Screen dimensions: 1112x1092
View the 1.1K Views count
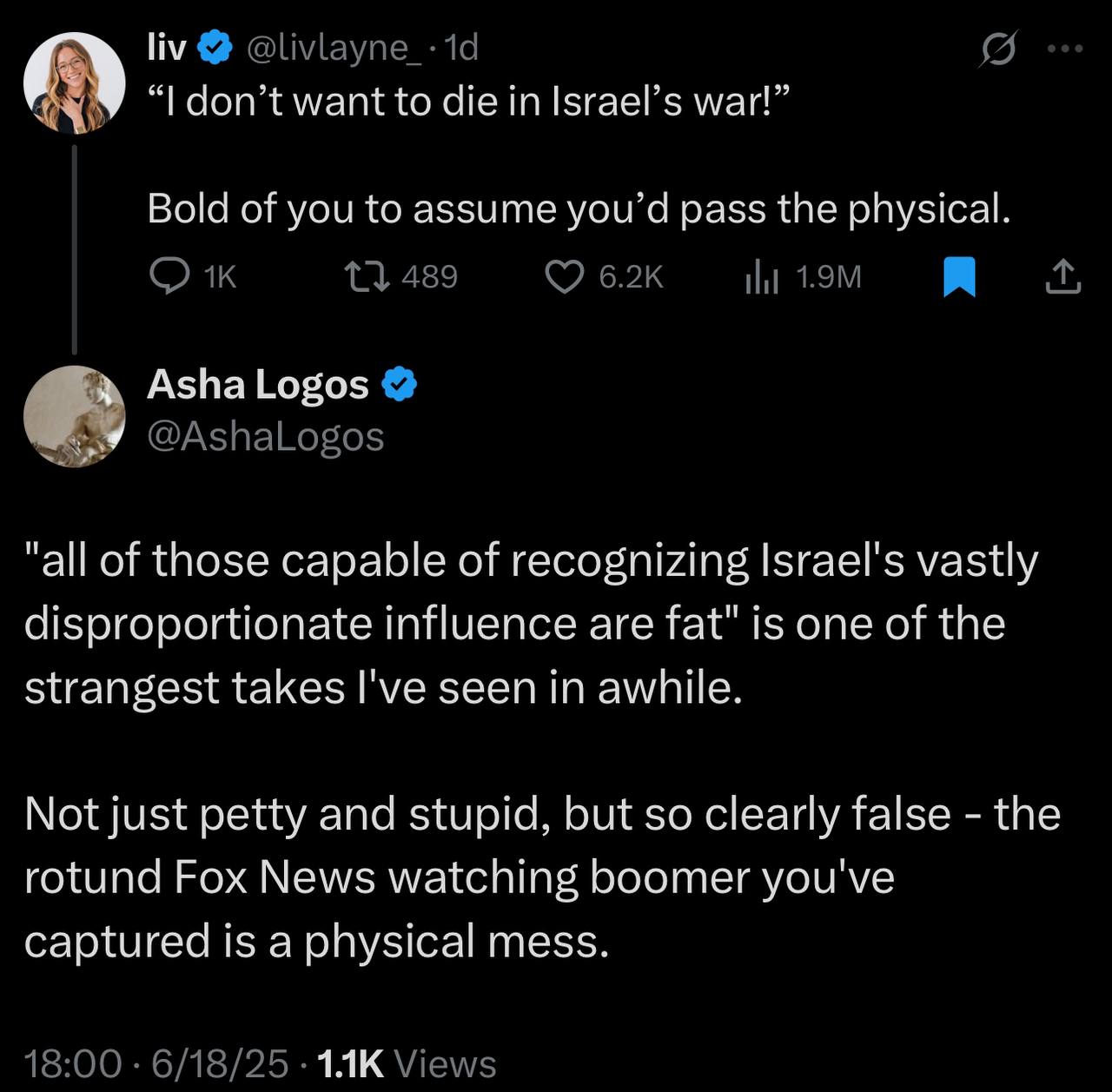(407, 1063)
